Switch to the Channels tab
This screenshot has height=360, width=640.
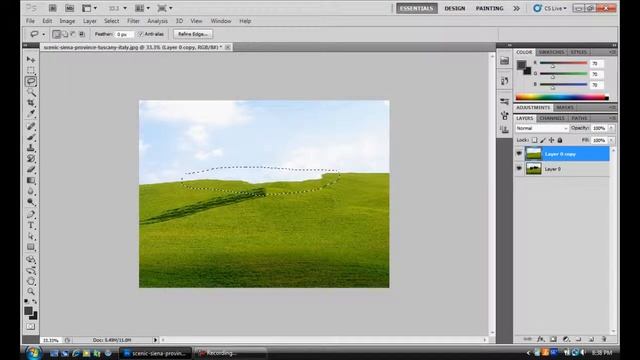pos(552,118)
